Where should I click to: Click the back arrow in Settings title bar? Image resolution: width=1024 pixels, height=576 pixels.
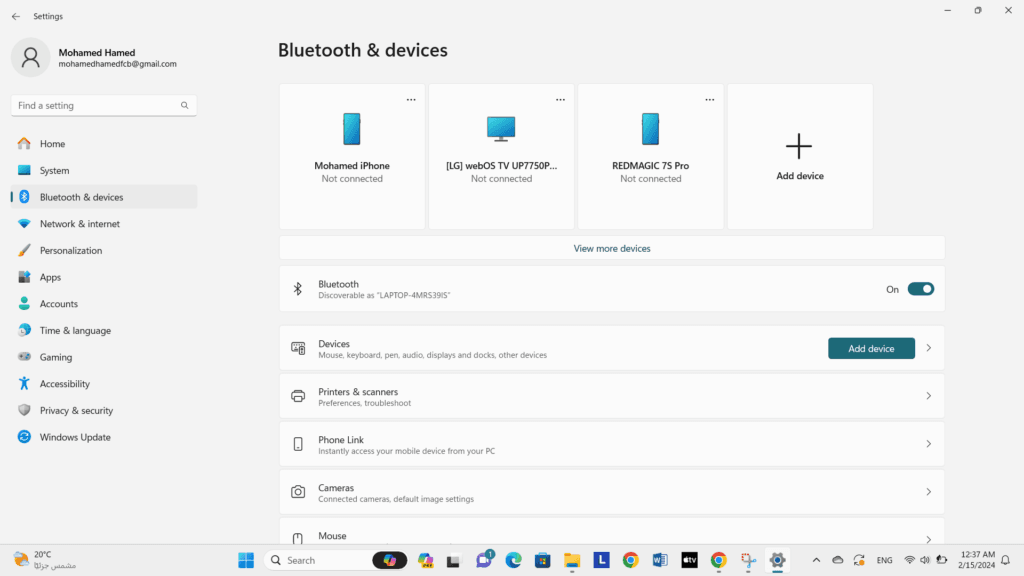point(15,16)
